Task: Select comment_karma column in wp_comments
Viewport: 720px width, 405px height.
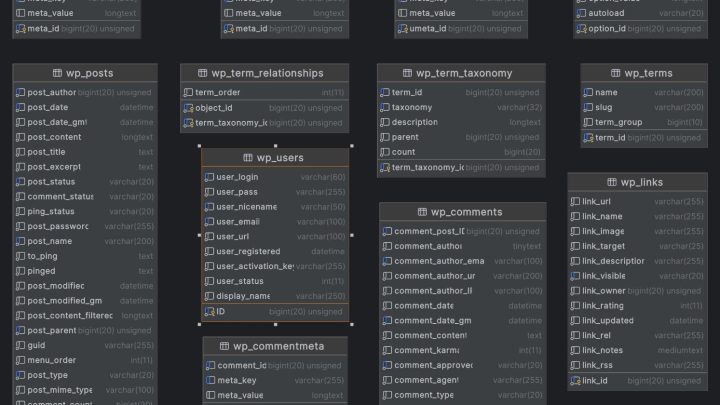Action: point(463,350)
